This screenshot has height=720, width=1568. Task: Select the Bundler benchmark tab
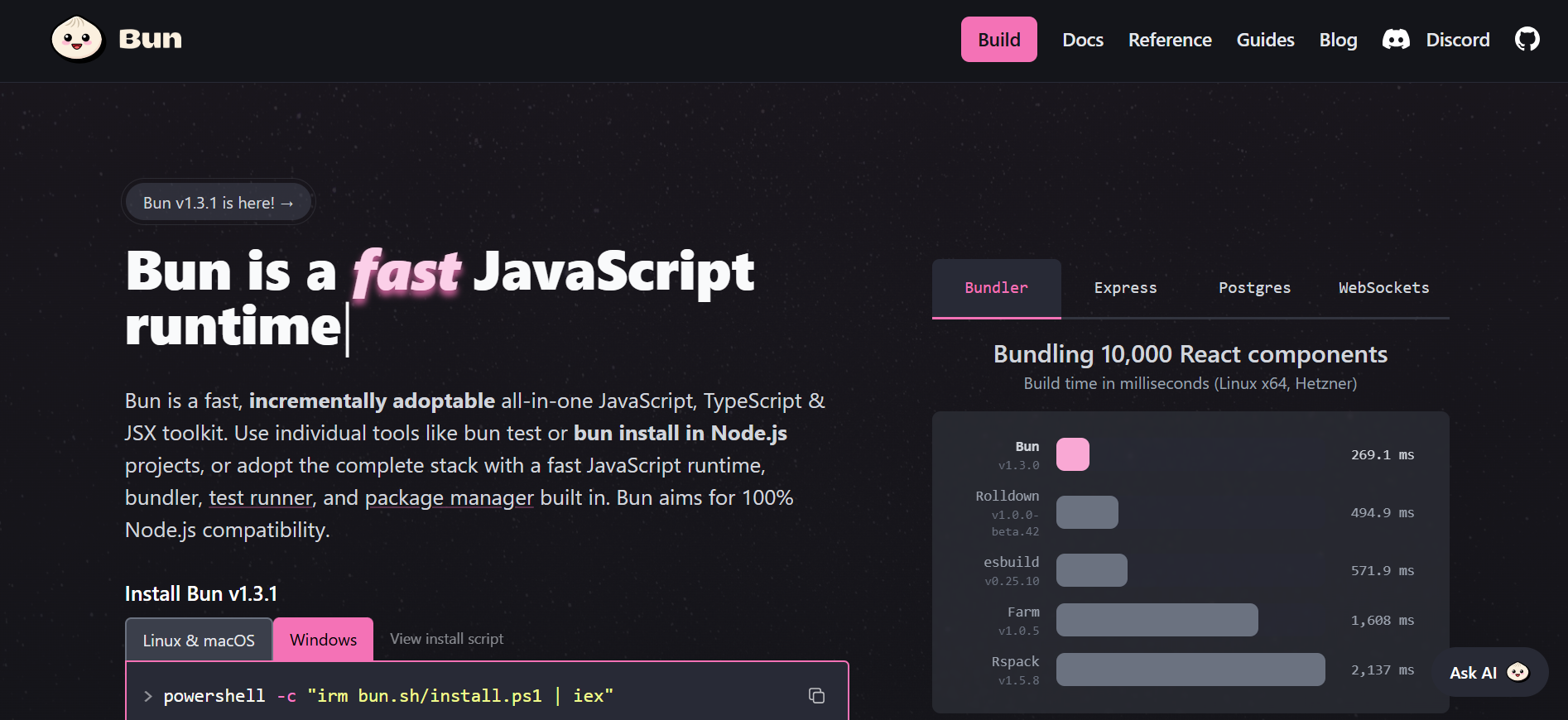point(996,288)
